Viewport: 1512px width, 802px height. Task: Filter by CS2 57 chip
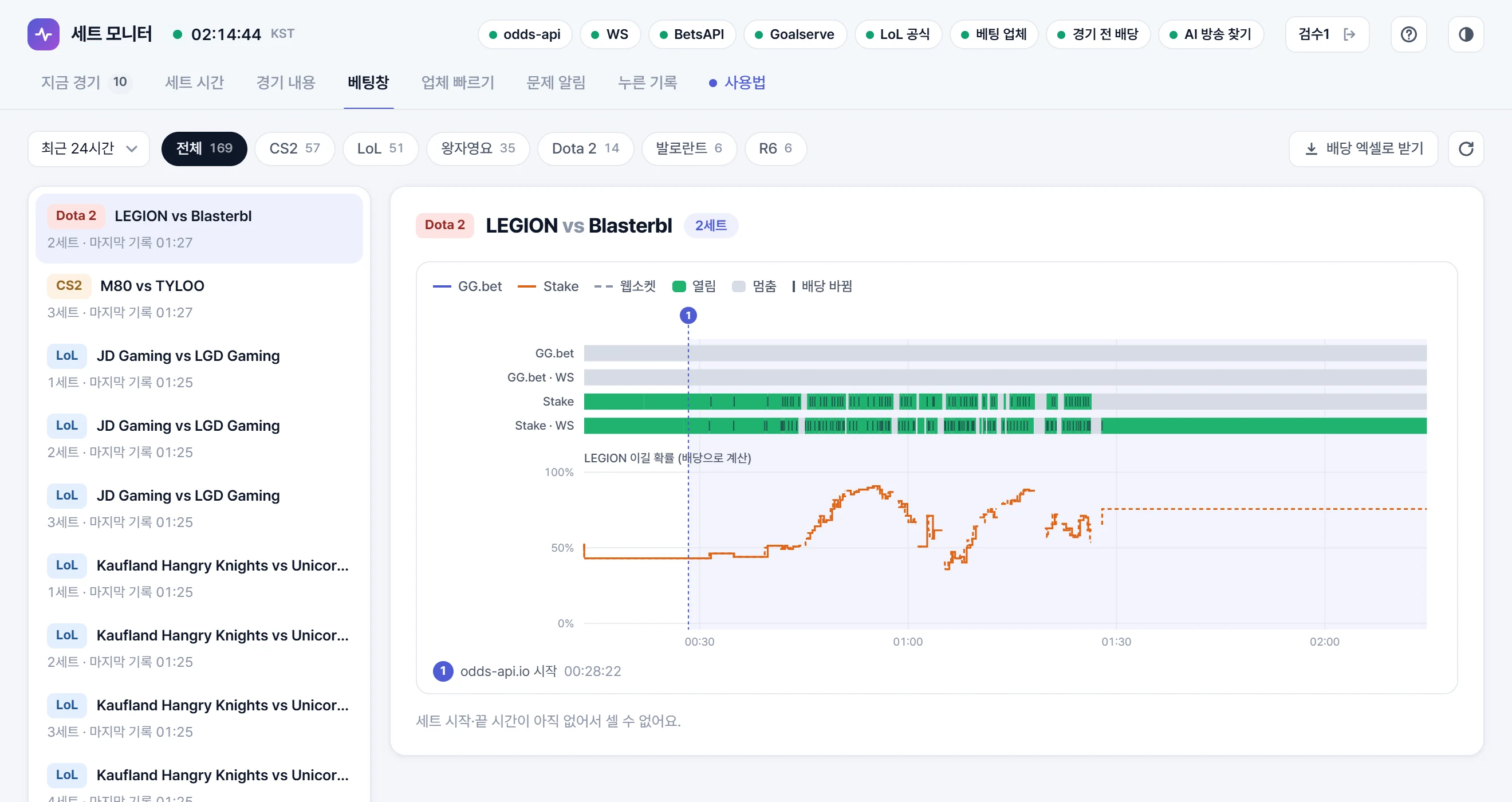coord(294,148)
